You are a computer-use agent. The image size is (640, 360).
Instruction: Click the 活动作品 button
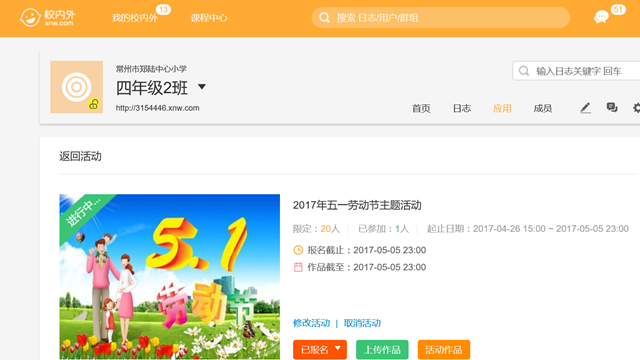pyautogui.click(x=444, y=350)
